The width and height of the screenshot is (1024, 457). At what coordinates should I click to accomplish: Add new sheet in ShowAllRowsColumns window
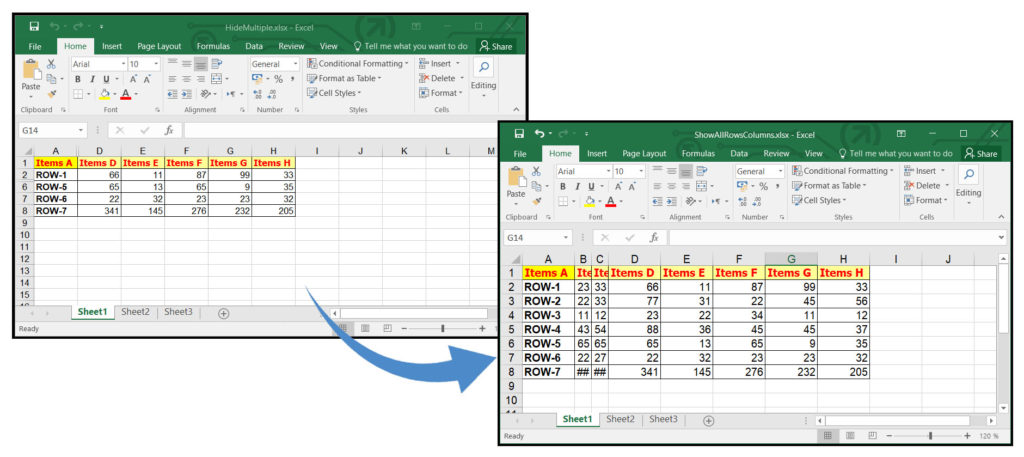tap(708, 420)
